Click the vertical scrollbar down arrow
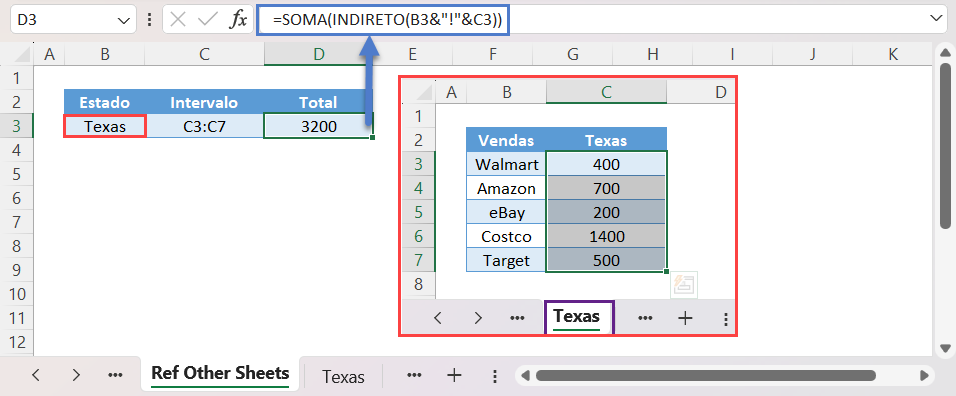This screenshot has width=956, height=396. point(945,349)
